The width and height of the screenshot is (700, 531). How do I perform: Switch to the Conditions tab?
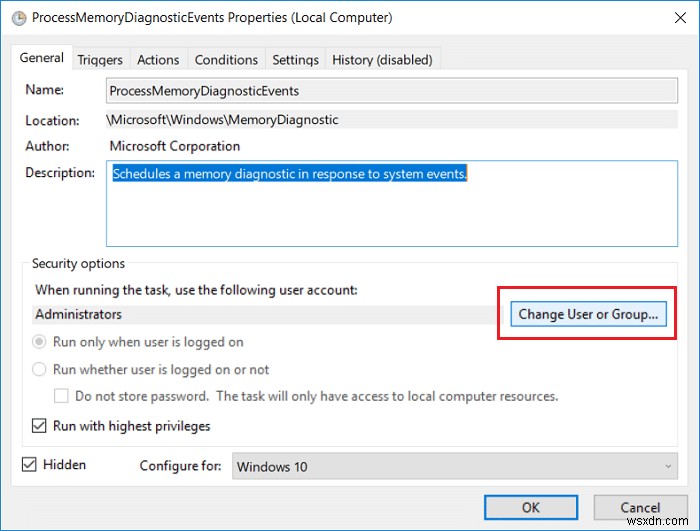click(x=226, y=60)
